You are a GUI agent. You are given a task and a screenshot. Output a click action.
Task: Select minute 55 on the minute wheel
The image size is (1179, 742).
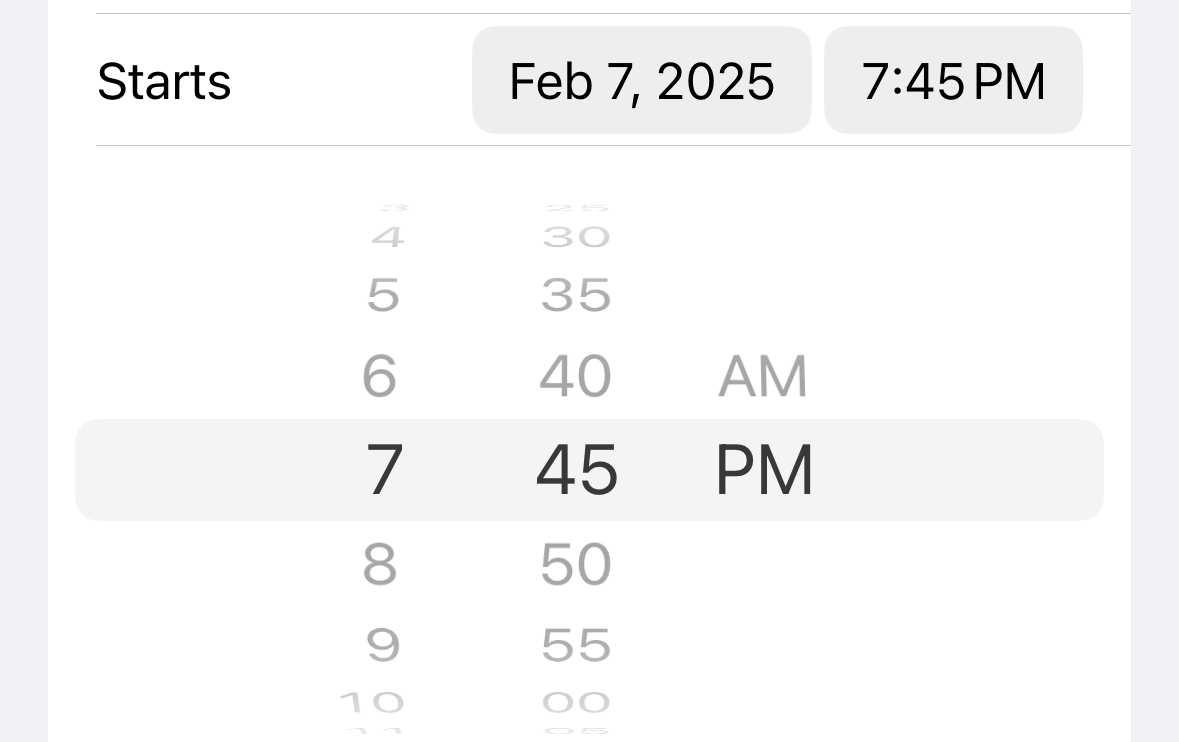coord(575,644)
